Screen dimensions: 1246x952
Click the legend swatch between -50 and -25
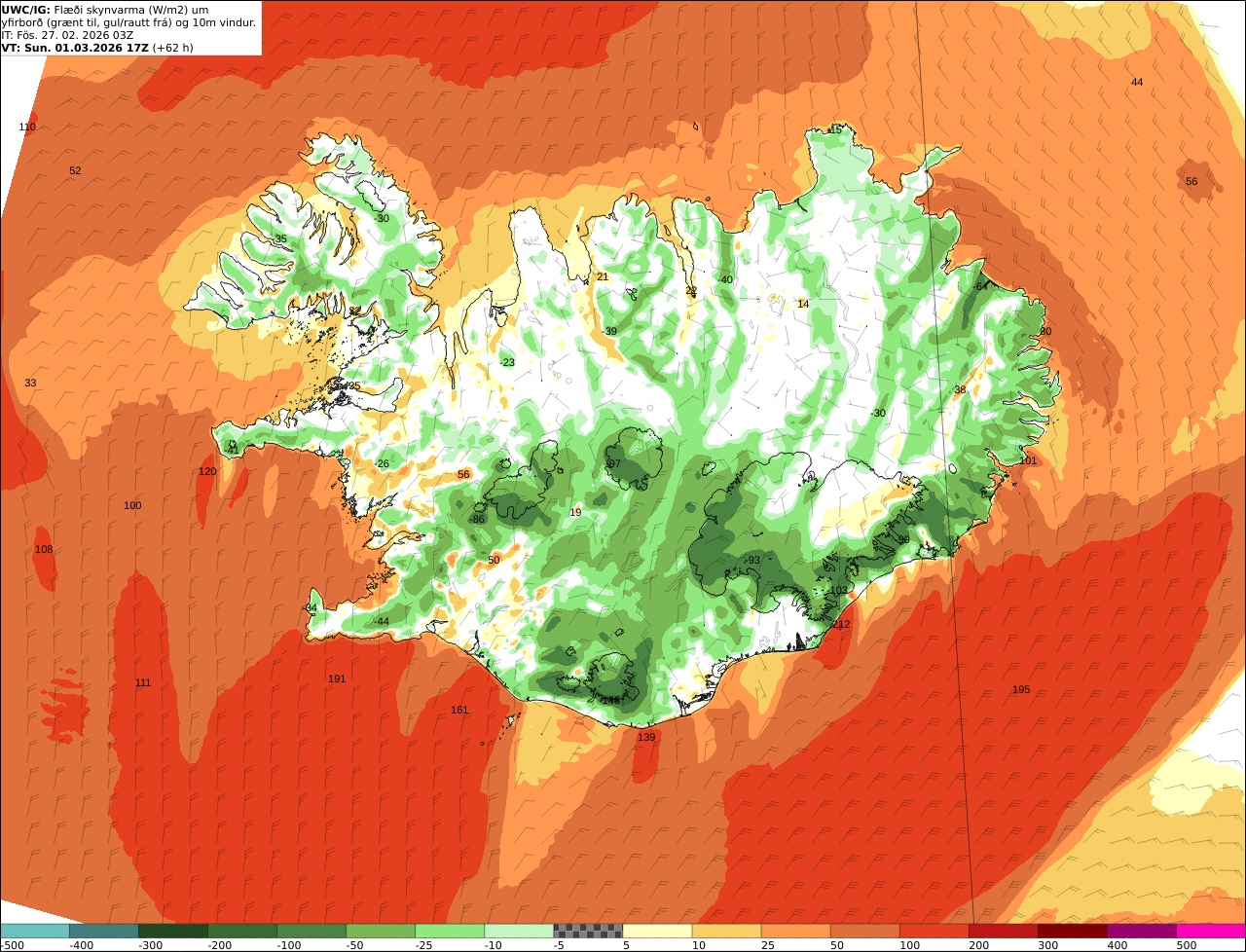[x=381, y=931]
